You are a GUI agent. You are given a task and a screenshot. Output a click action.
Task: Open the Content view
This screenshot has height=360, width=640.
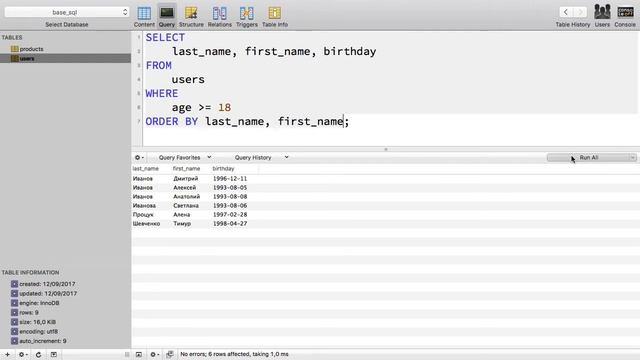144,16
